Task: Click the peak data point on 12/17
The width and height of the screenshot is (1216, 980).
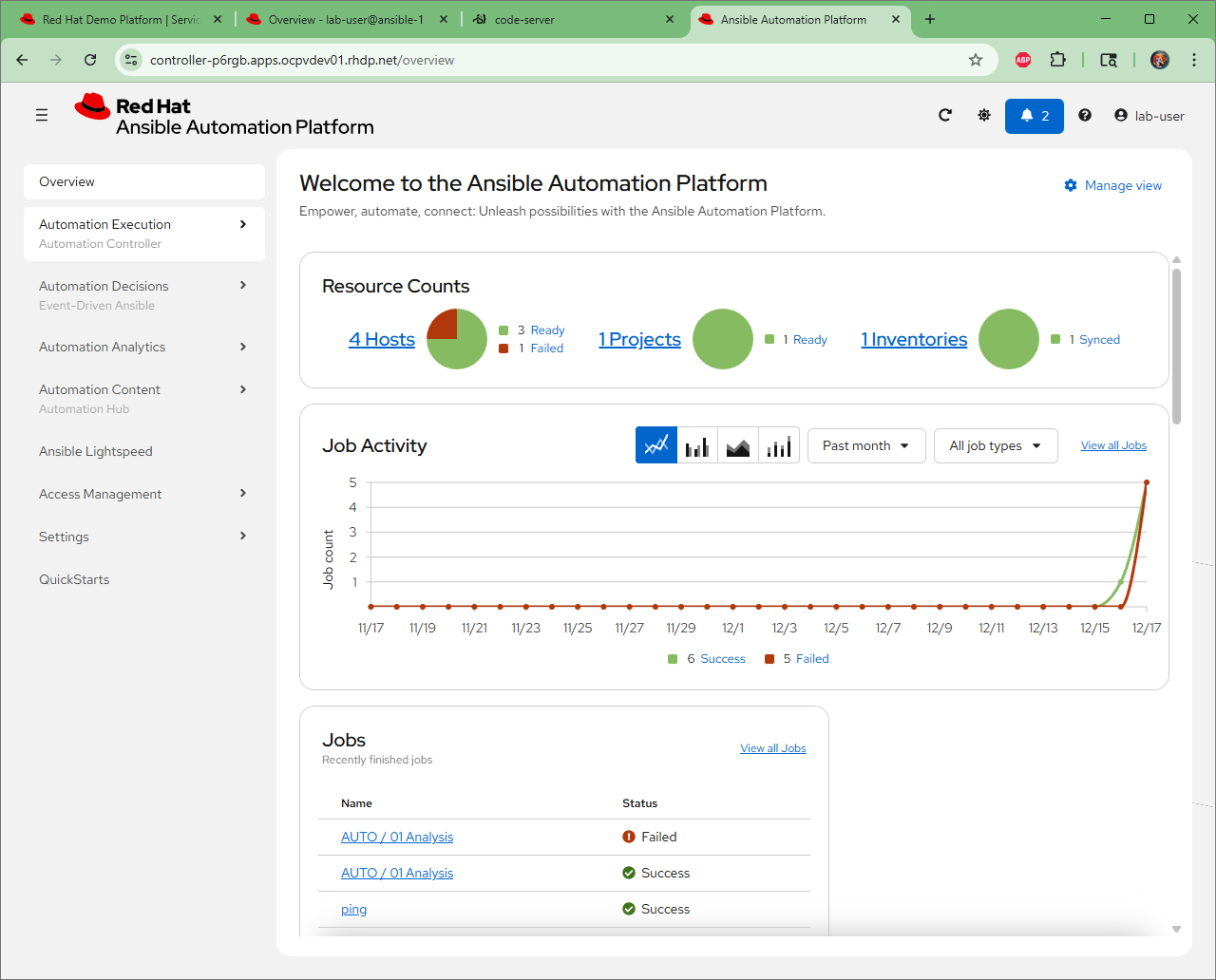Action: 1147,482
